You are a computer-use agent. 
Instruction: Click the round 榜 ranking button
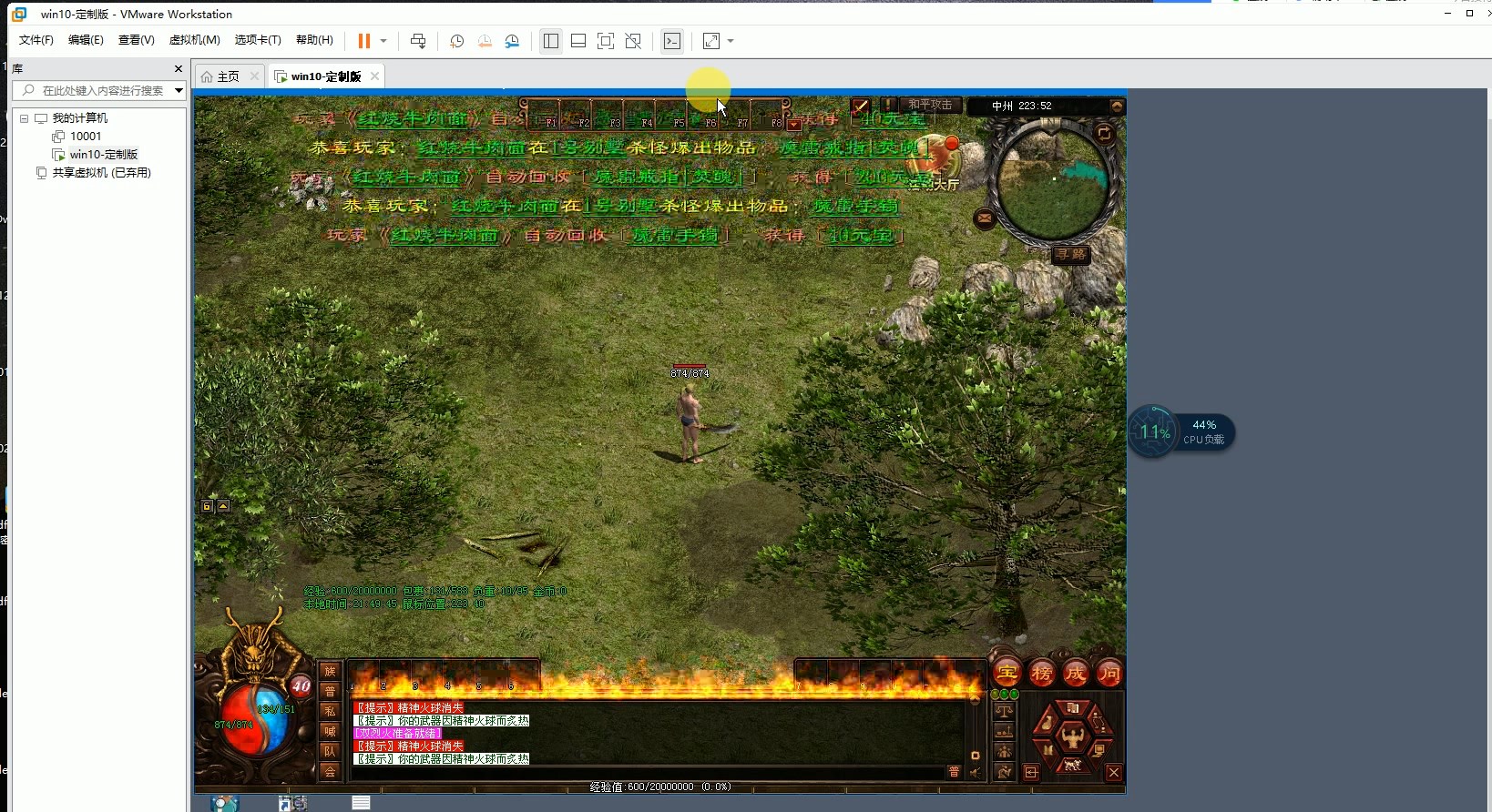point(1042,673)
